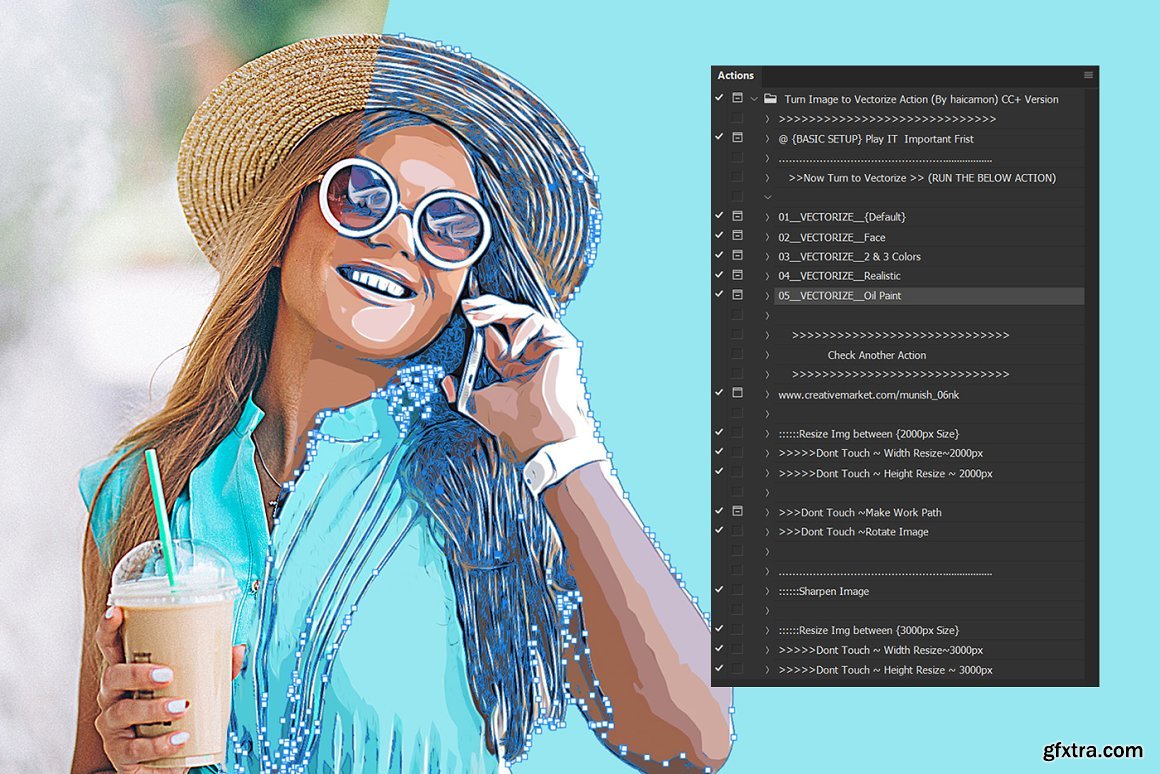
Task: Expand the 05__VECTORIZE__Oil Paint action steps
Action: 767,296
